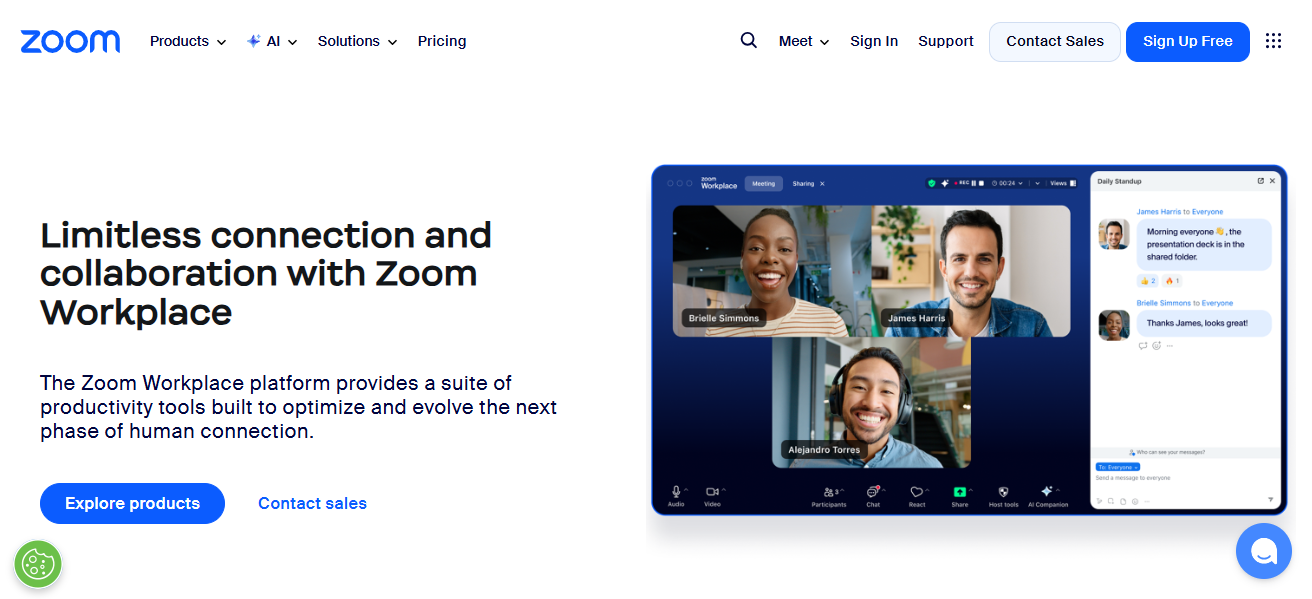
Task: Click the Views layout control
Action: (x=1062, y=183)
